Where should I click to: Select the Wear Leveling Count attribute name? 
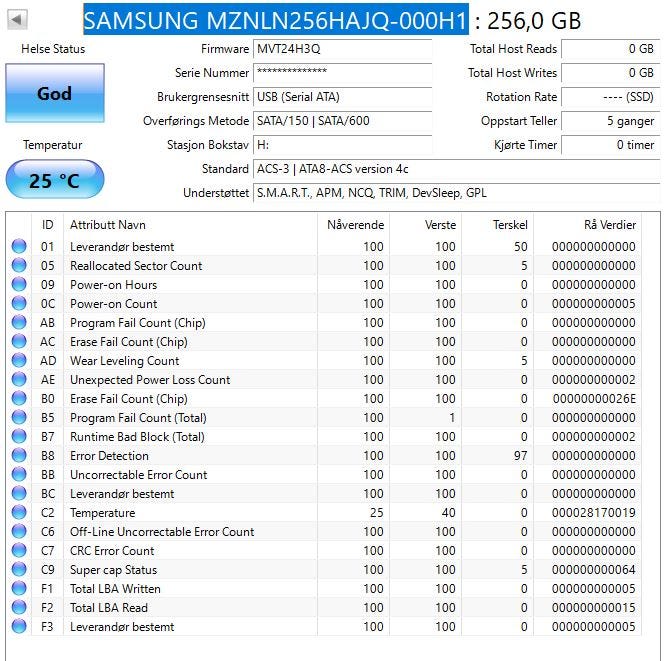pyautogui.click(x=124, y=361)
